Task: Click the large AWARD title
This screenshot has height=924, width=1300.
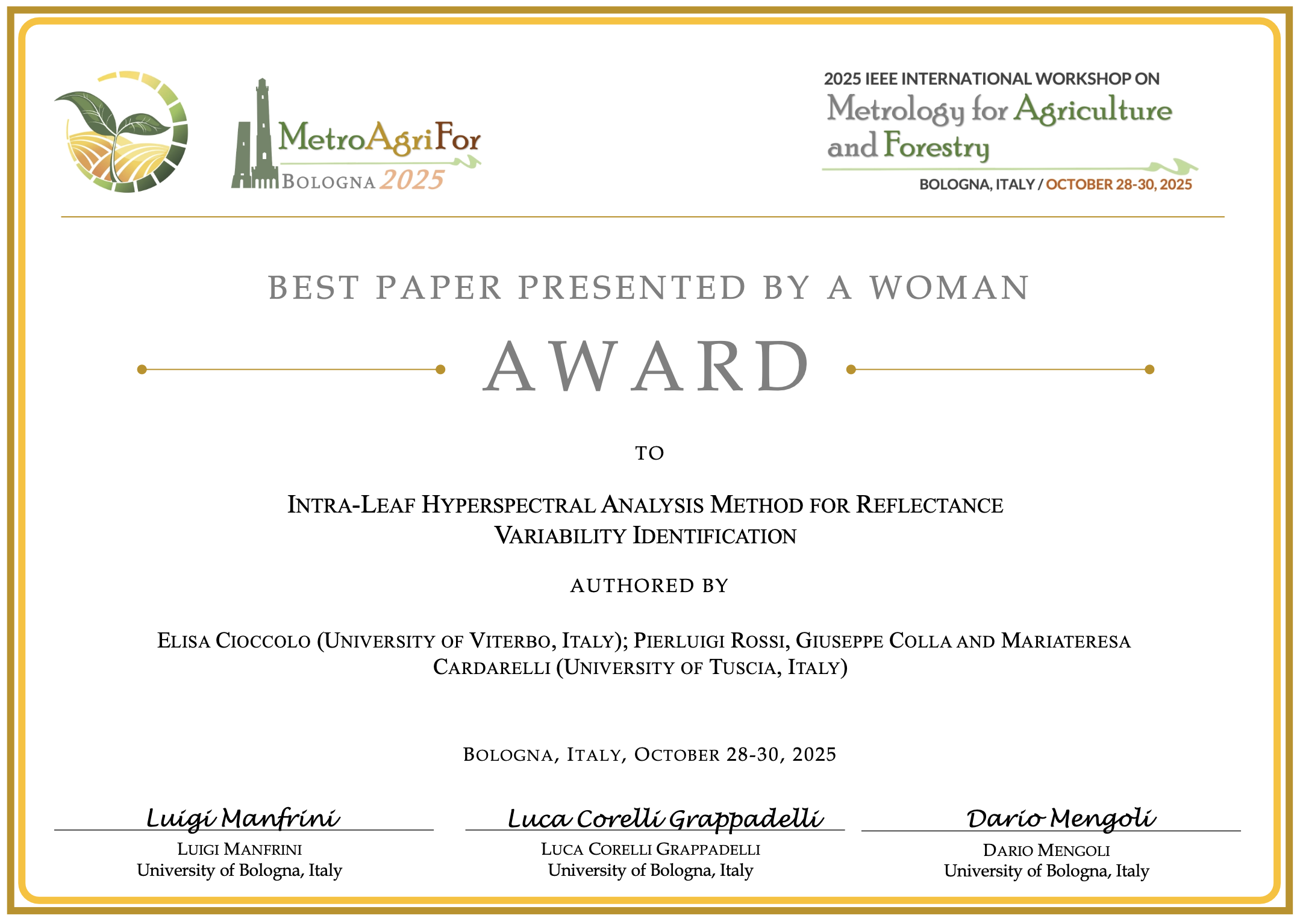Action: coord(646,367)
